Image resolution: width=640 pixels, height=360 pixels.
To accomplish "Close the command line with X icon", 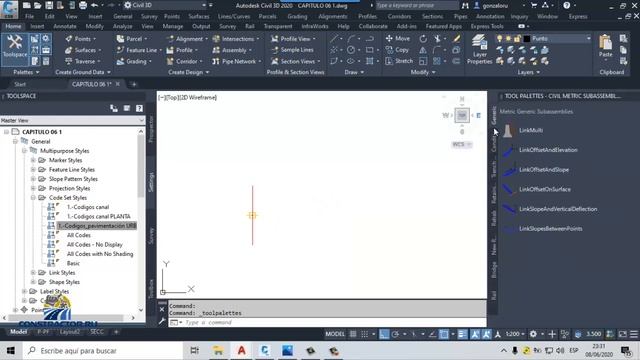I will click(162, 309).
